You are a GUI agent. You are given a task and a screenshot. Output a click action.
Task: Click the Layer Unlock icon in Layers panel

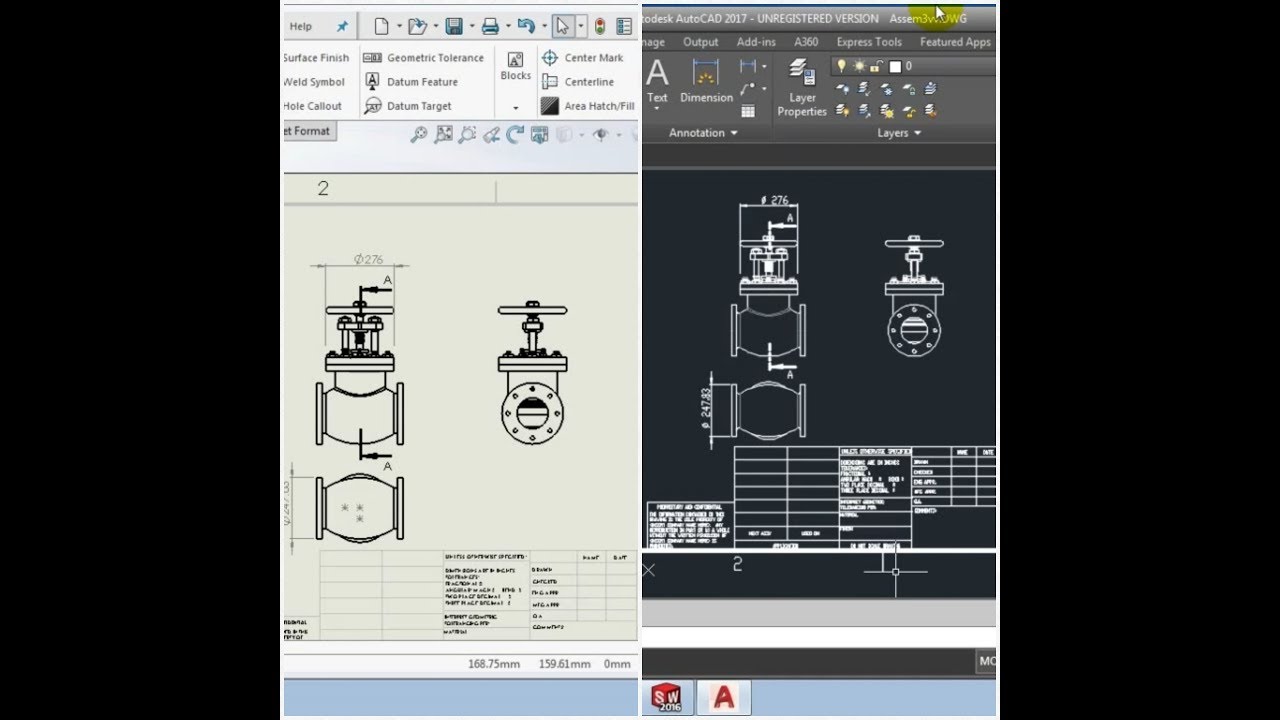[x=908, y=111]
